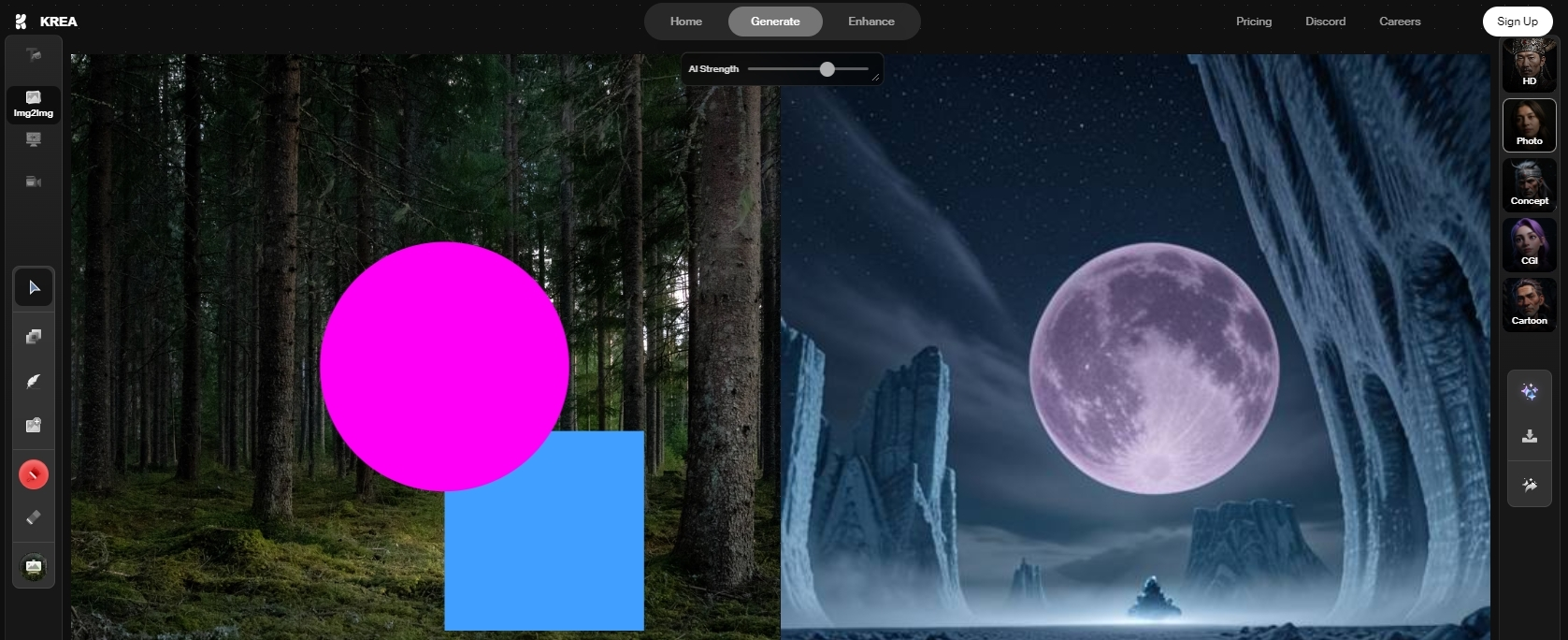Click the AI Strength slider handle
1568x640 pixels.
(x=827, y=69)
